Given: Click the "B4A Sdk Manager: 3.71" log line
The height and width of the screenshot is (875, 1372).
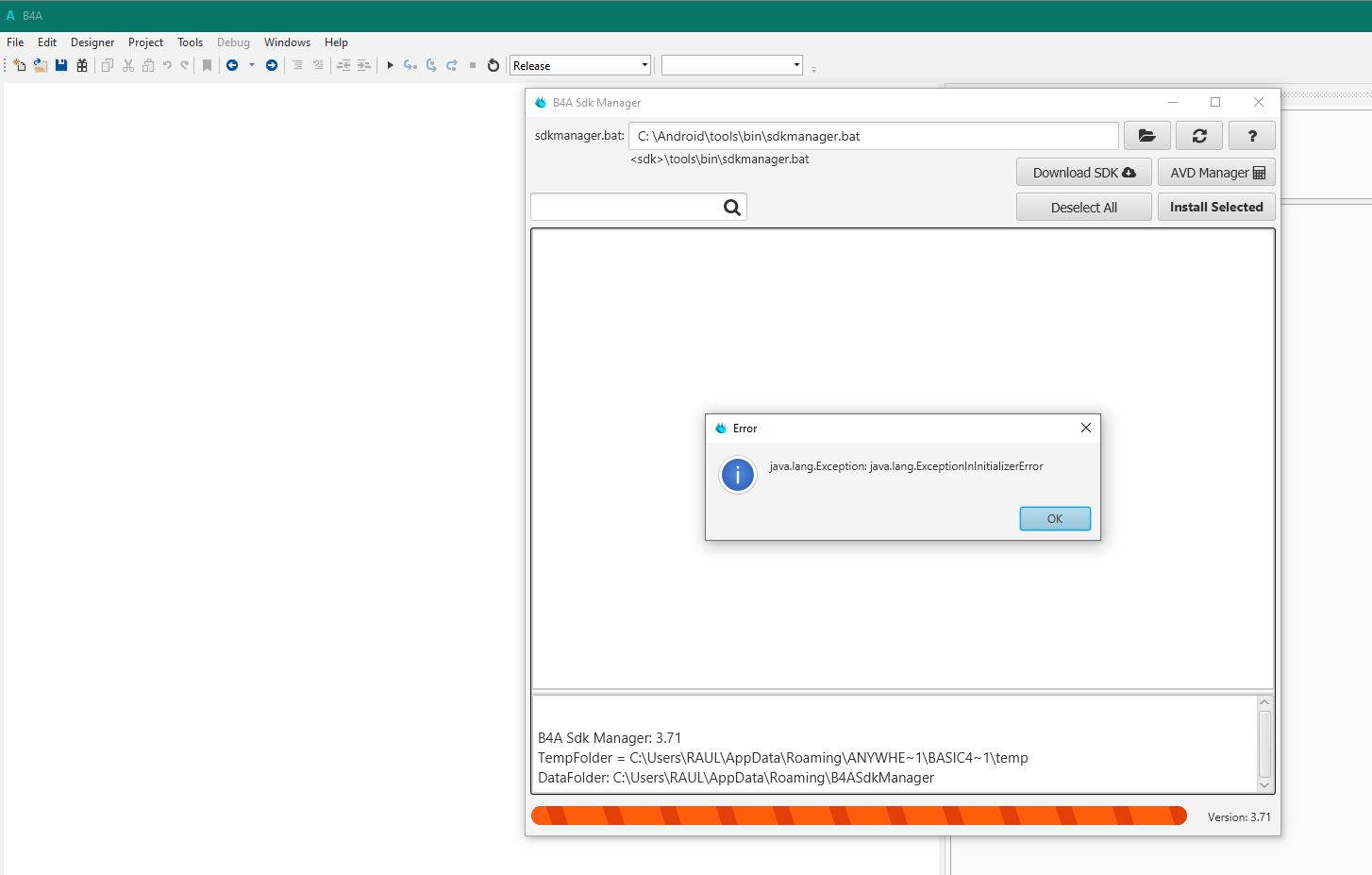Looking at the screenshot, I should coord(610,738).
